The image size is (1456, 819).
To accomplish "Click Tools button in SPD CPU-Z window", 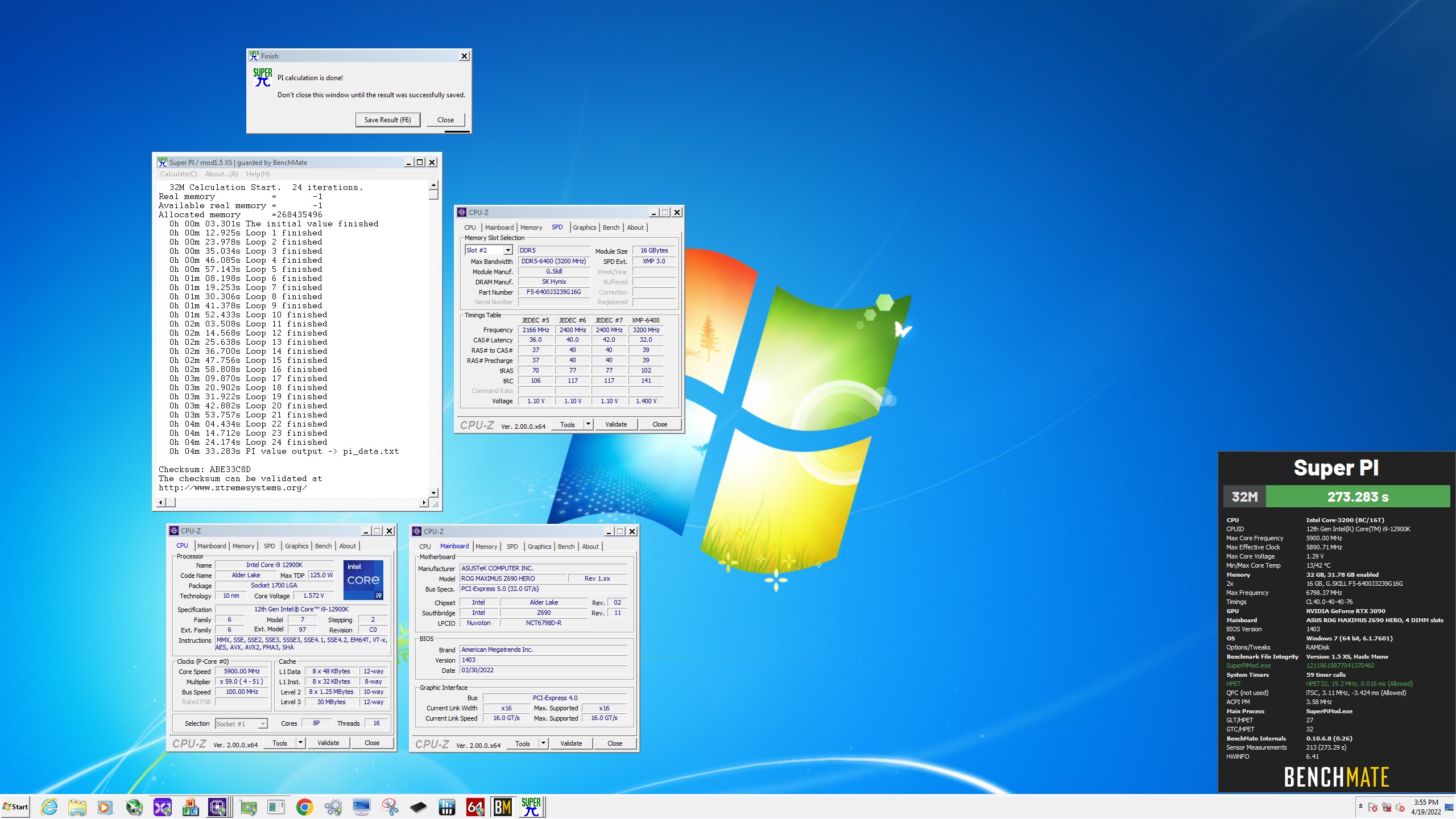I will [x=568, y=424].
